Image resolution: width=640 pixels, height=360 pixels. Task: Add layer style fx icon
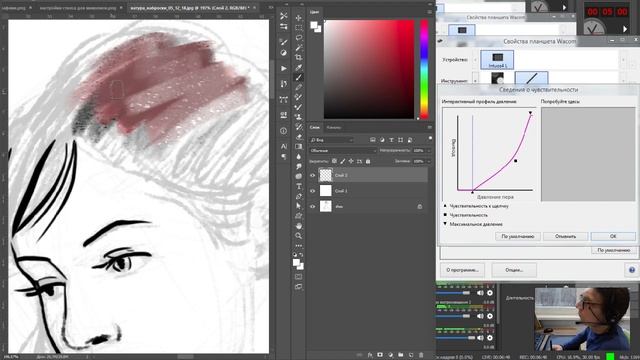point(370,355)
